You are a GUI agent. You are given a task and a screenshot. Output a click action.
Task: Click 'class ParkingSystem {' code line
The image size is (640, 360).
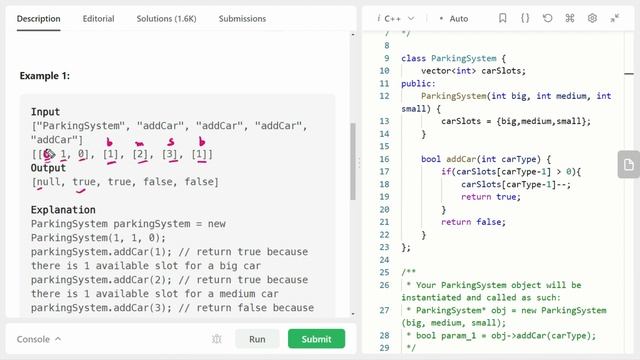click(x=453, y=58)
